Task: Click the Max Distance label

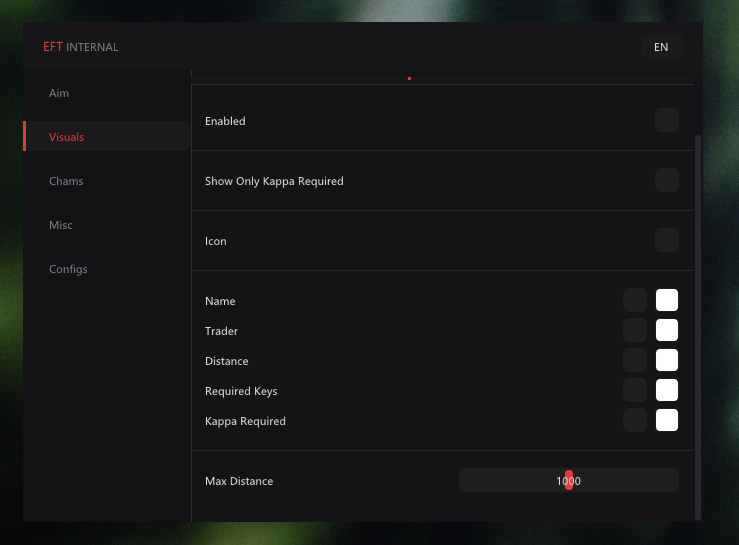Action: pyautogui.click(x=239, y=481)
